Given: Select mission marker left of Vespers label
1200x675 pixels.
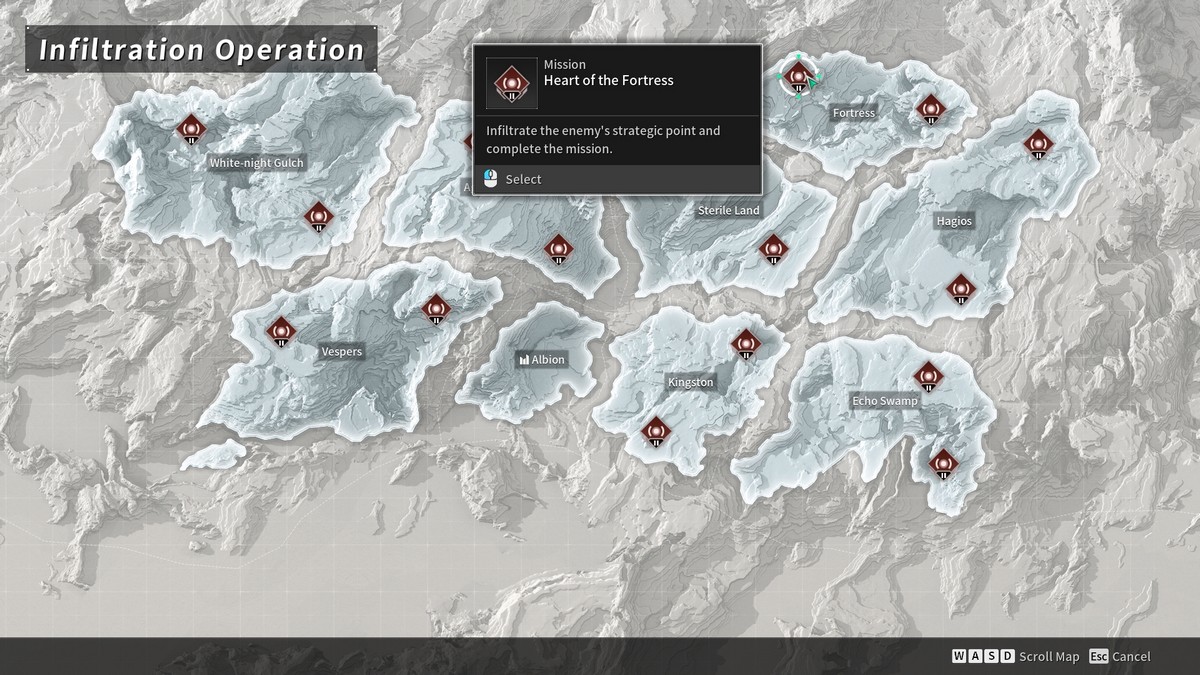Looking at the screenshot, I should [281, 330].
